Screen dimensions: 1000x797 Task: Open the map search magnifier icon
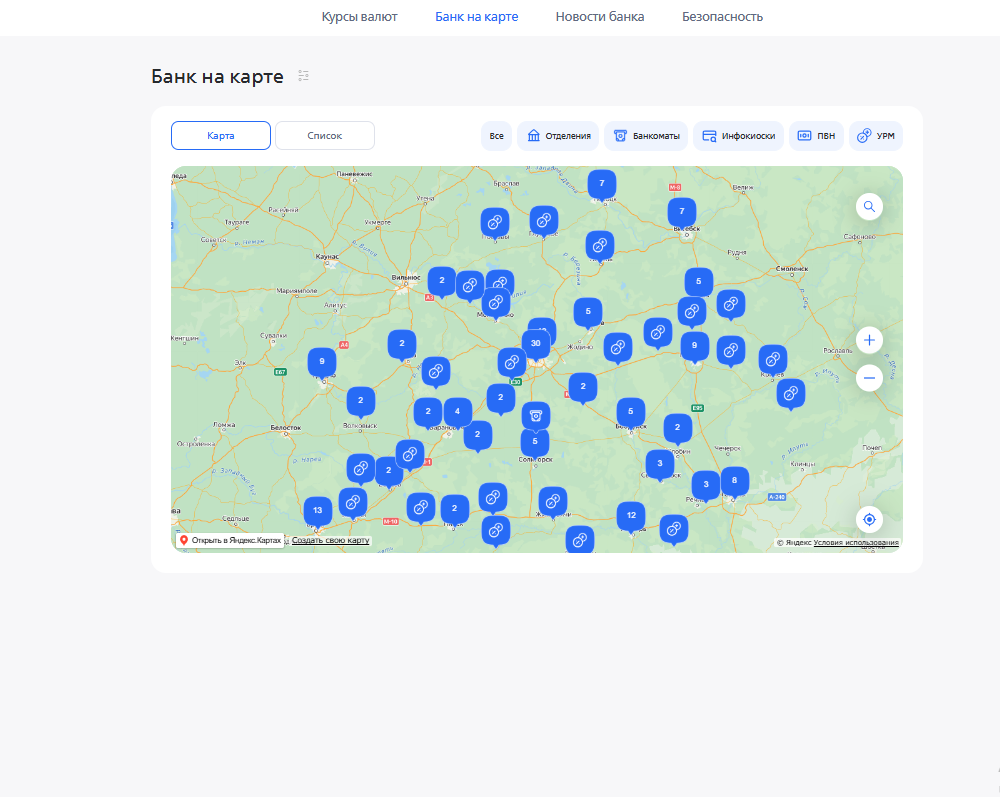click(x=869, y=206)
